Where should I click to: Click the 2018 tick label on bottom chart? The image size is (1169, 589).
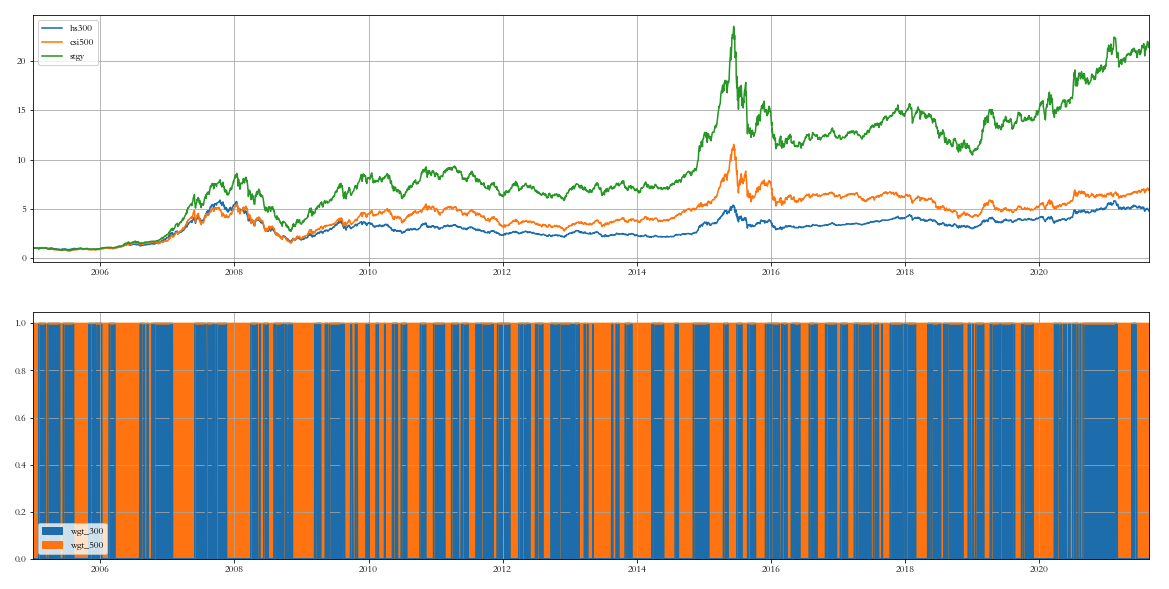pyautogui.click(x=905, y=568)
